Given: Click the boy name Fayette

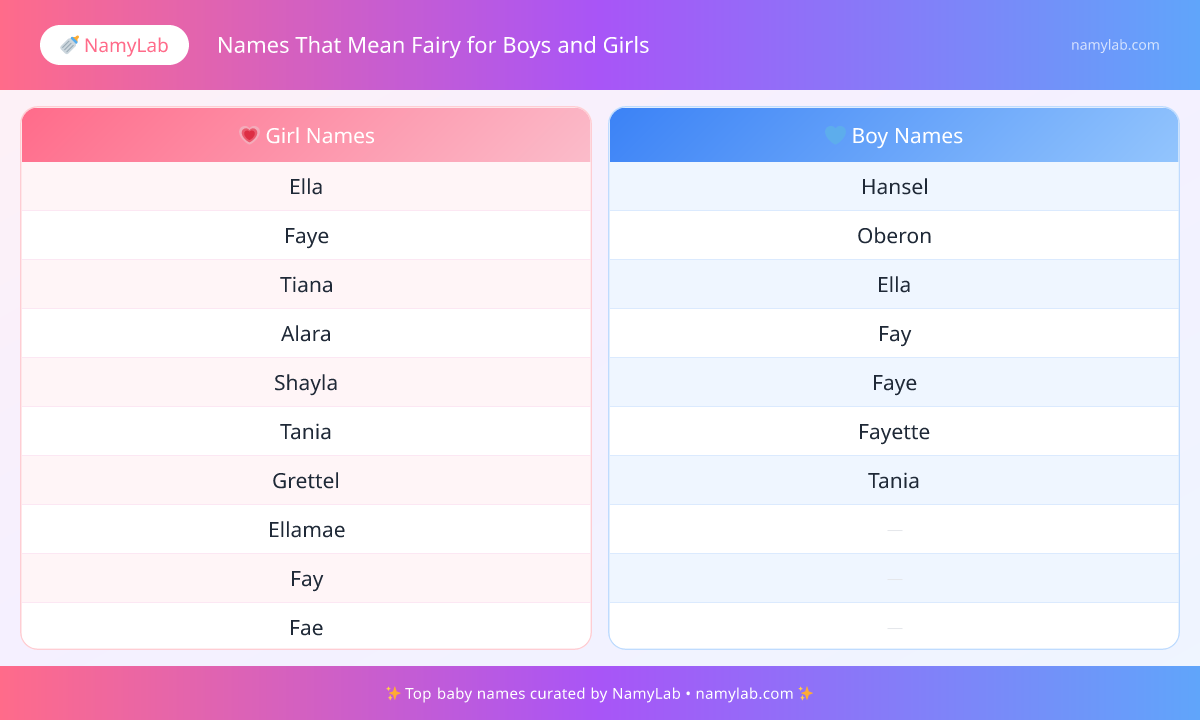Looking at the screenshot, I should pyautogui.click(x=894, y=432).
